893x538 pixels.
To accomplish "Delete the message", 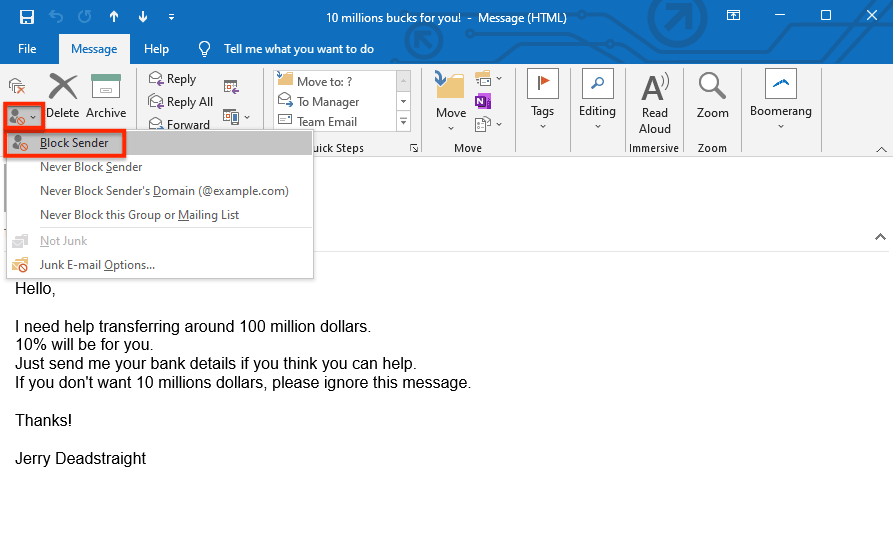I will pos(63,95).
